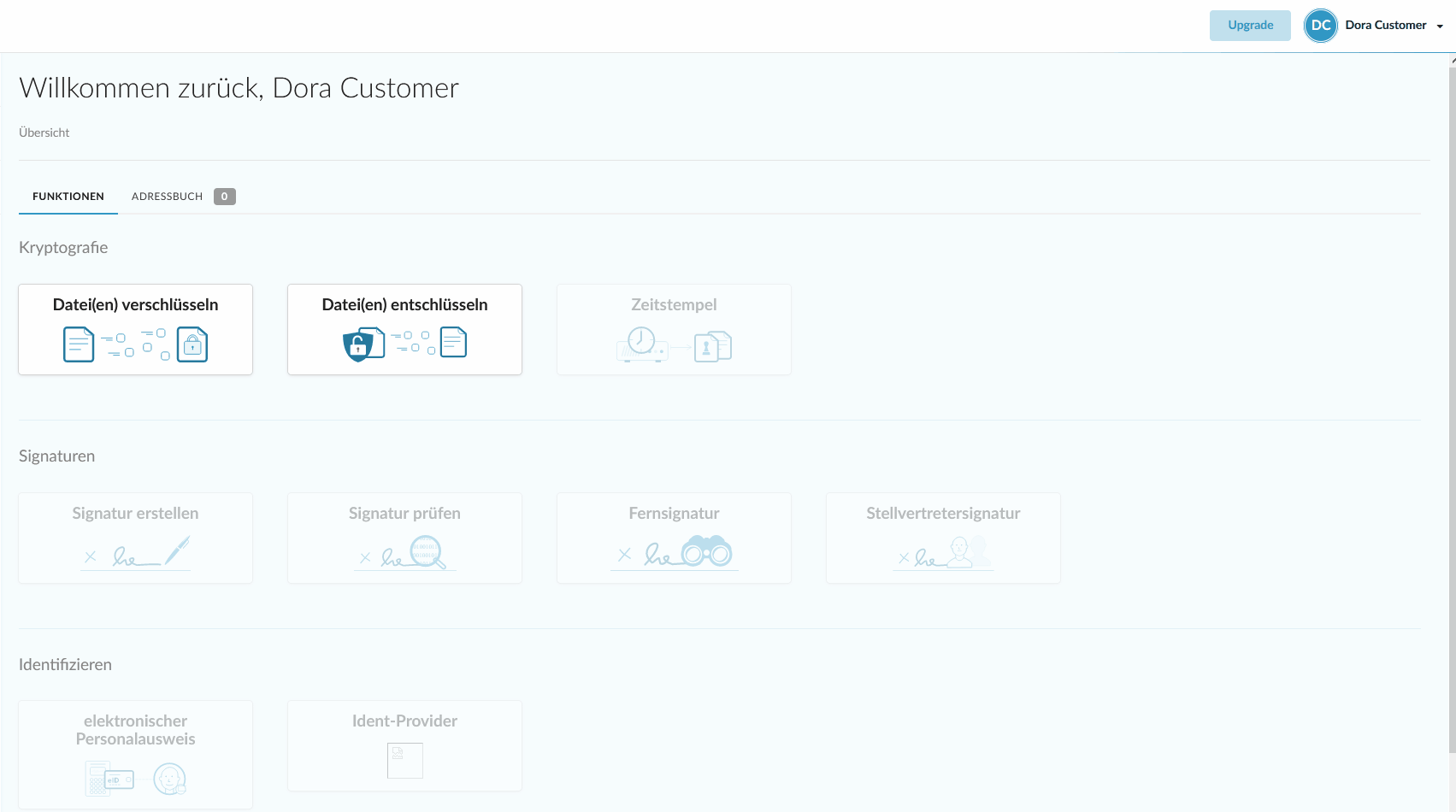
Task: Select the Zeitstempel card
Action: click(674, 329)
